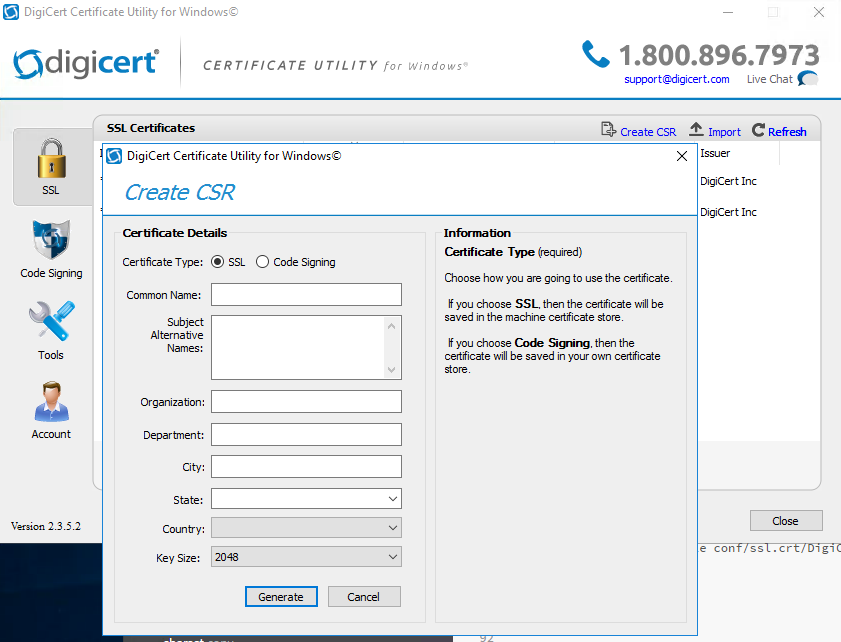Image resolution: width=841 pixels, height=642 pixels.
Task: Open the Account section
Action: (51, 411)
